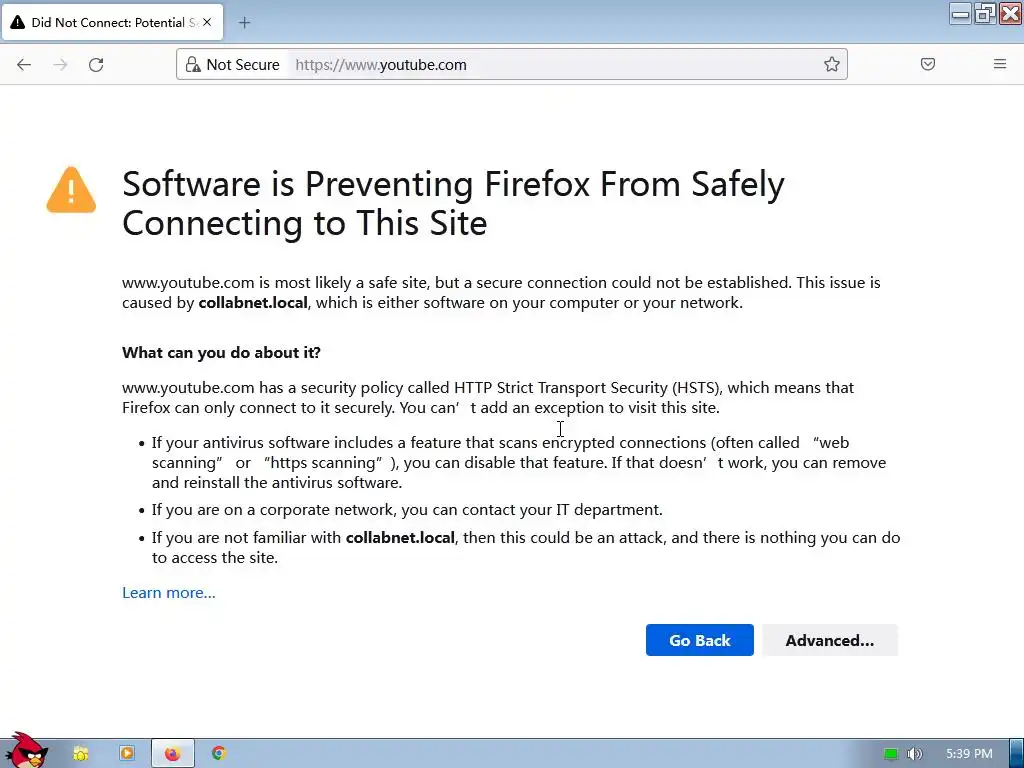Reload the current page
The width and height of the screenshot is (1024, 768).
pos(96,64)
